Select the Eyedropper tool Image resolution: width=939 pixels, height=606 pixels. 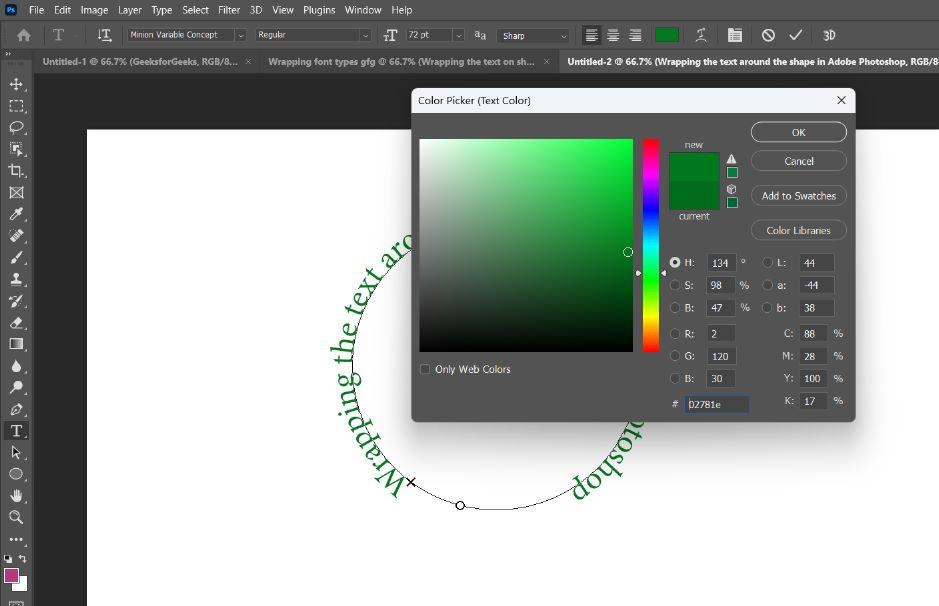(16, 214)
